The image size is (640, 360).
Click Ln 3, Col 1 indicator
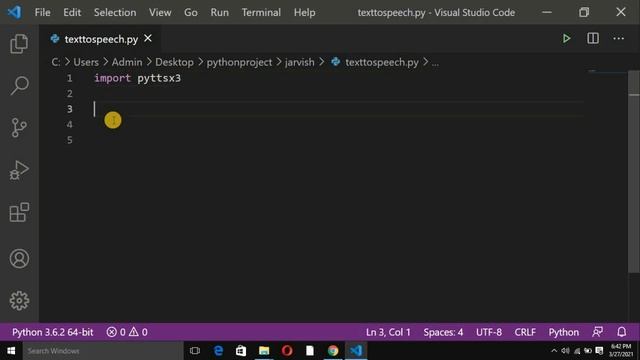coord(388,332)
